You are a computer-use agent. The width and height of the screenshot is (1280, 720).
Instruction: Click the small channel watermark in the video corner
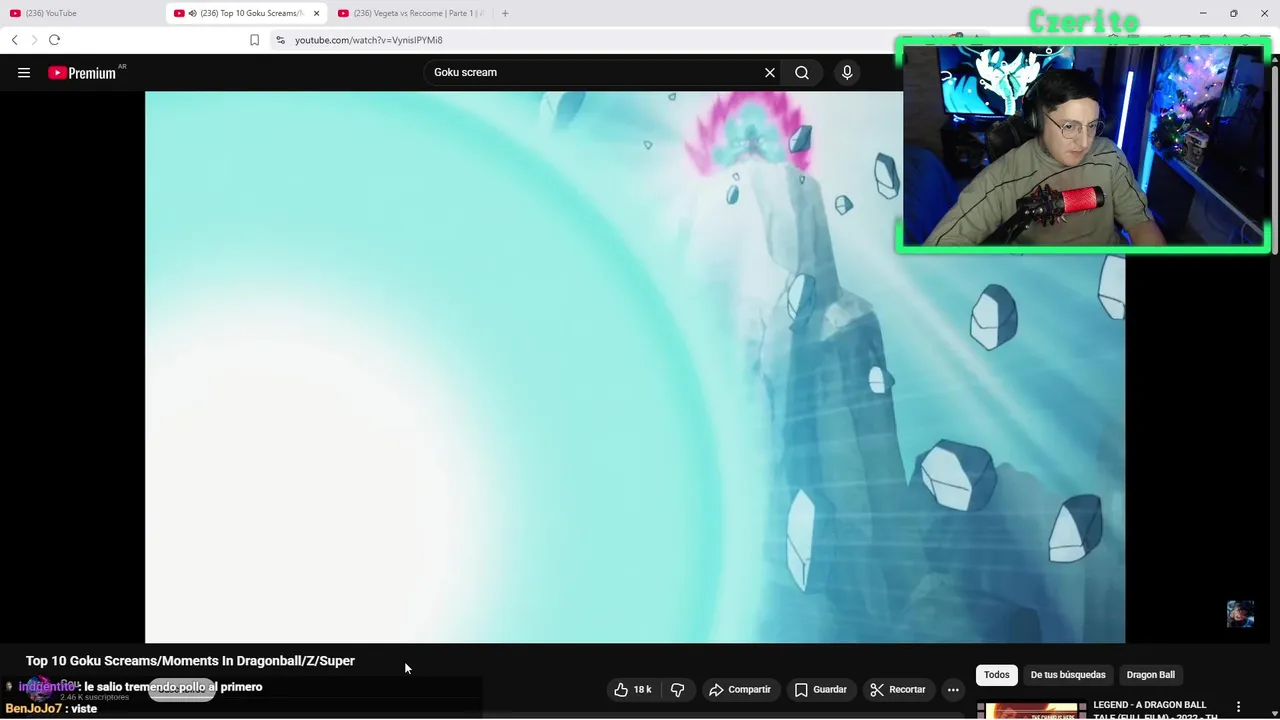pos(1240,614)
